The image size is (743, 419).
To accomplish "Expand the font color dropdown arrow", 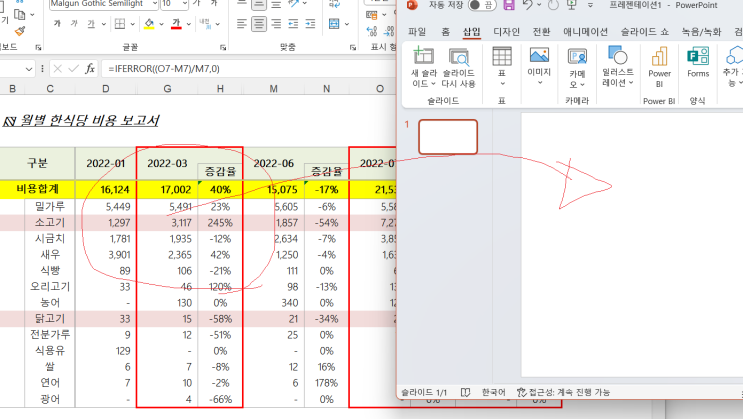I will point(189,24).
